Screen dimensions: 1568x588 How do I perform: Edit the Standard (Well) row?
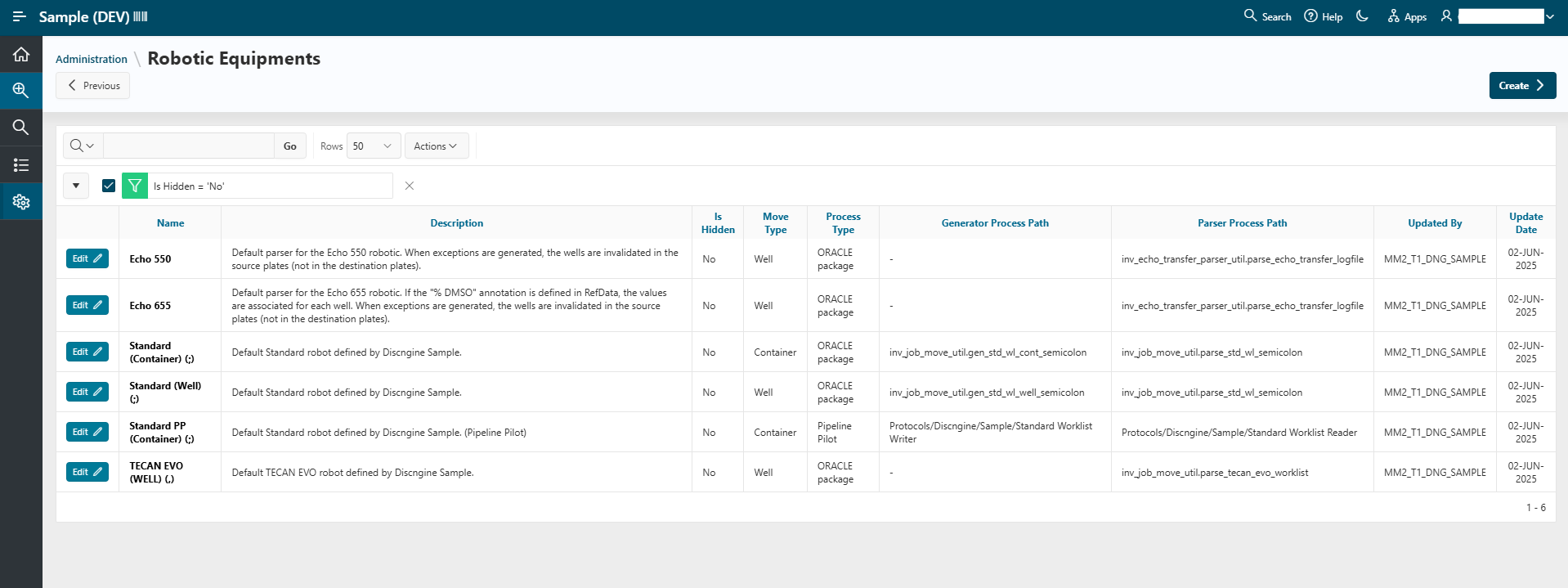(x=87, y=392)
